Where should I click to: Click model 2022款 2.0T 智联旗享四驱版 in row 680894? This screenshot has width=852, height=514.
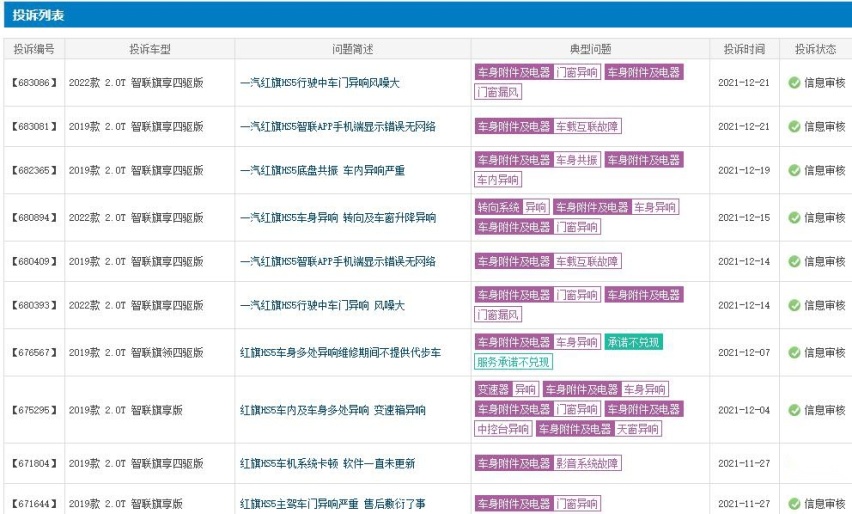coord(136,217)
